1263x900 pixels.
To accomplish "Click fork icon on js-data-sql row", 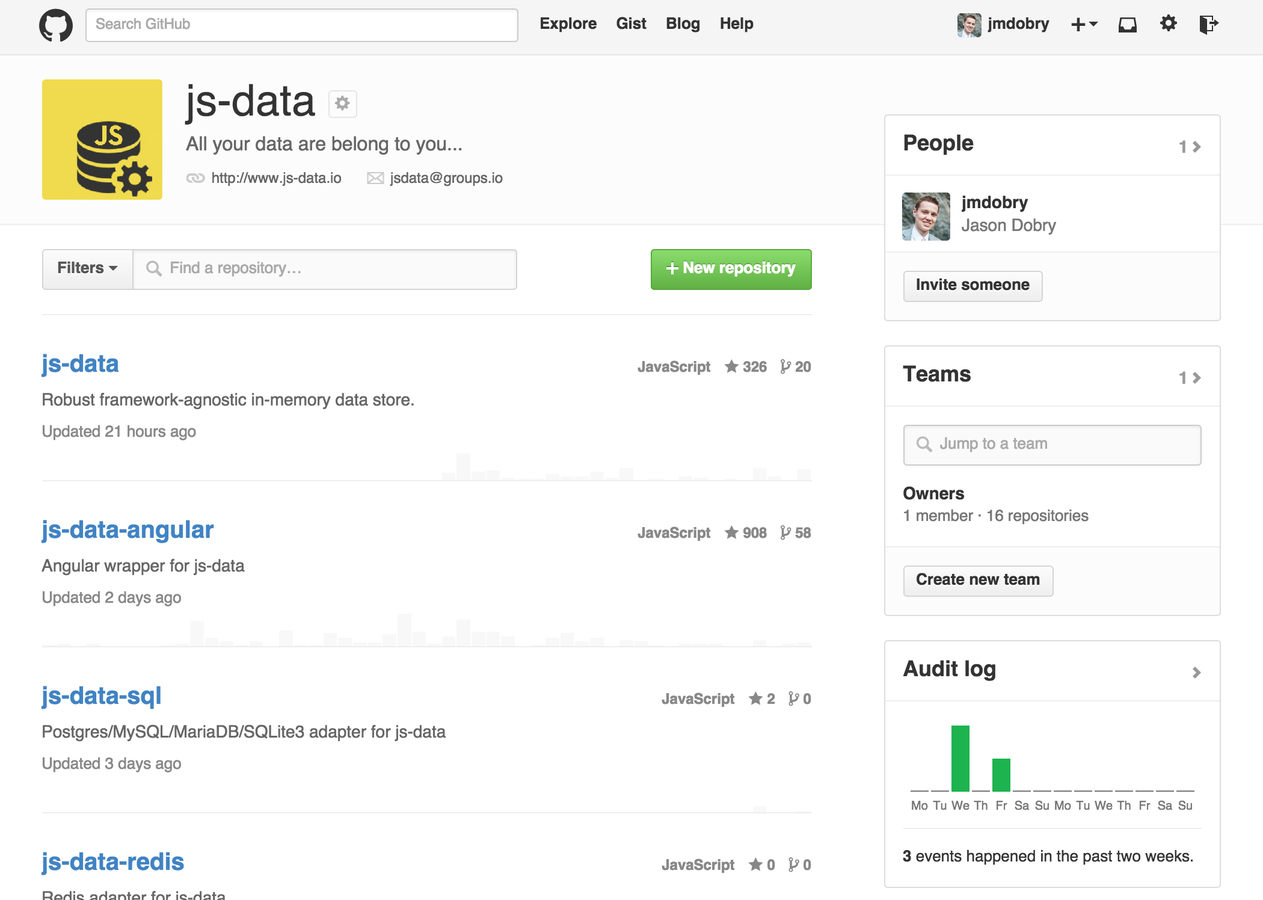I will (793, 699).
